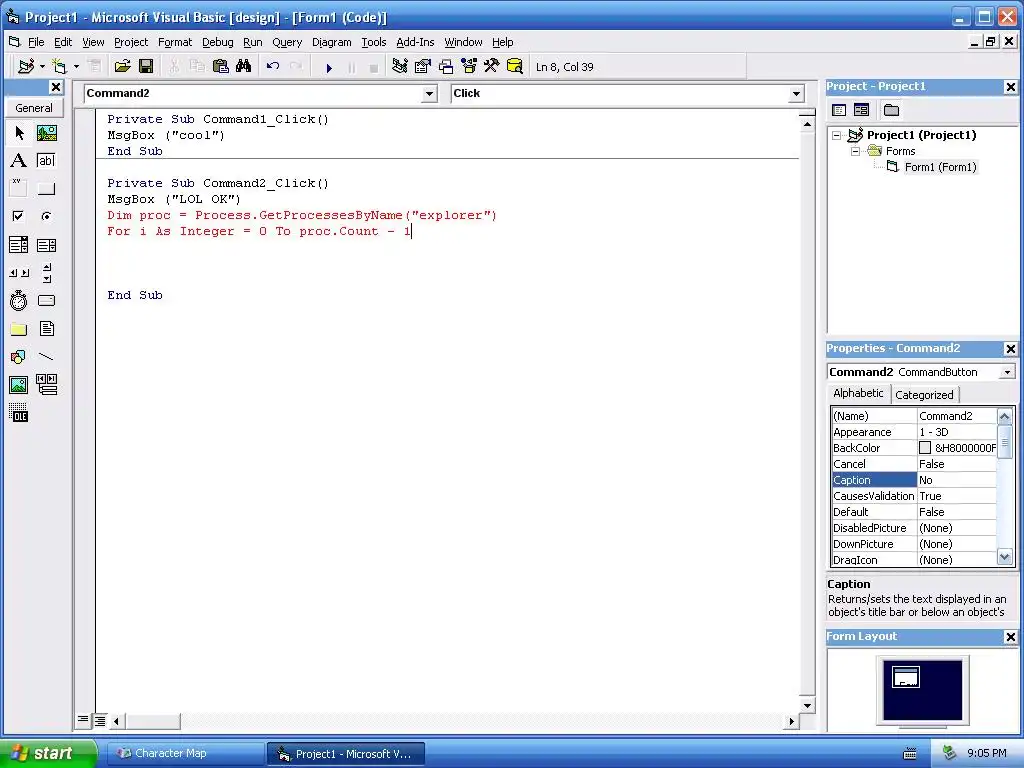Click the Add Form toolbar icon

59,66
